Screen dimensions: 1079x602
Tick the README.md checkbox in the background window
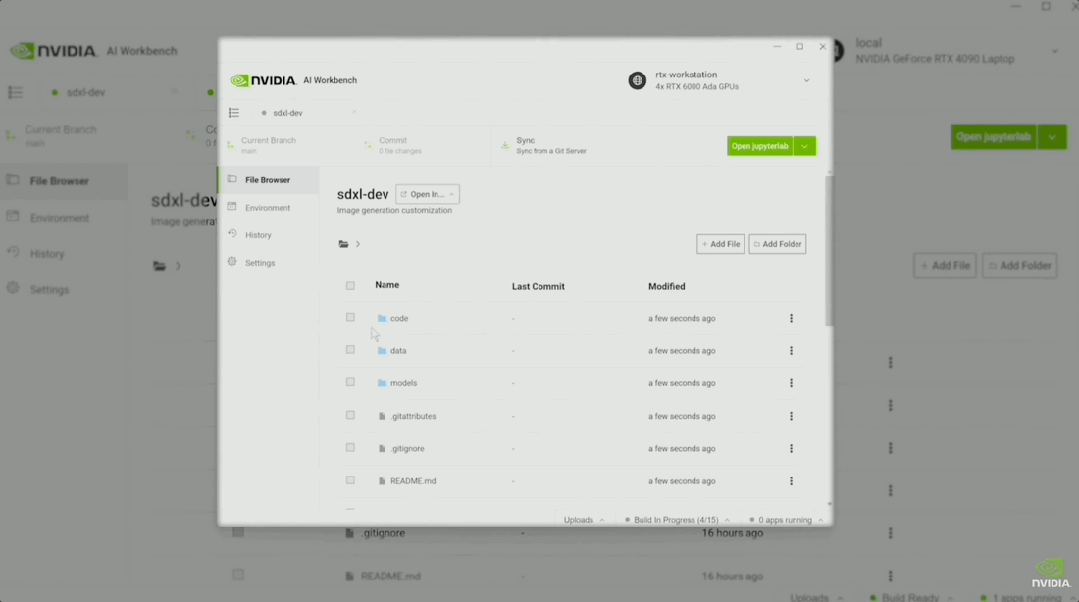click(238, 575)
